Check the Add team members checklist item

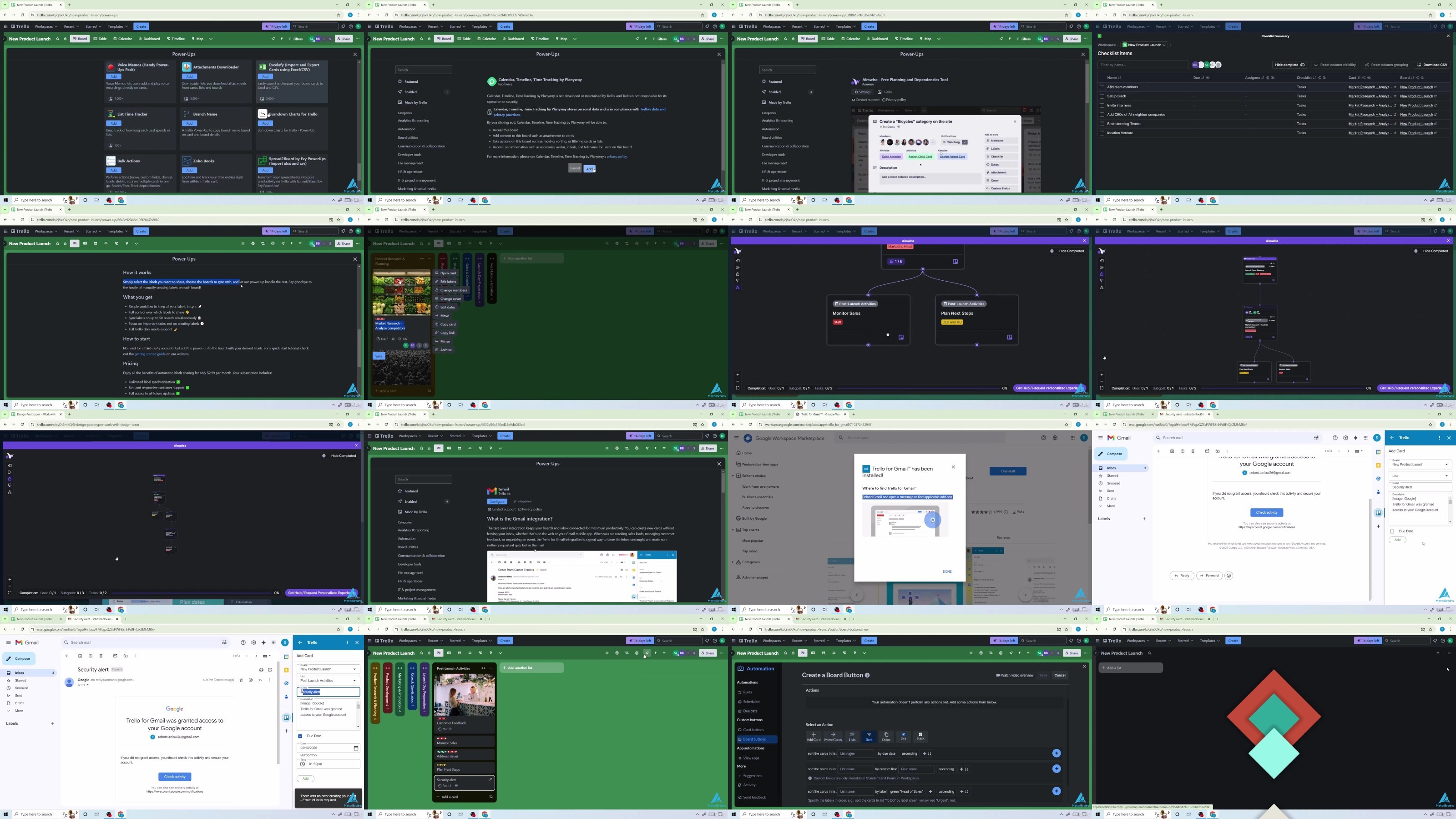pos(1102,87)
